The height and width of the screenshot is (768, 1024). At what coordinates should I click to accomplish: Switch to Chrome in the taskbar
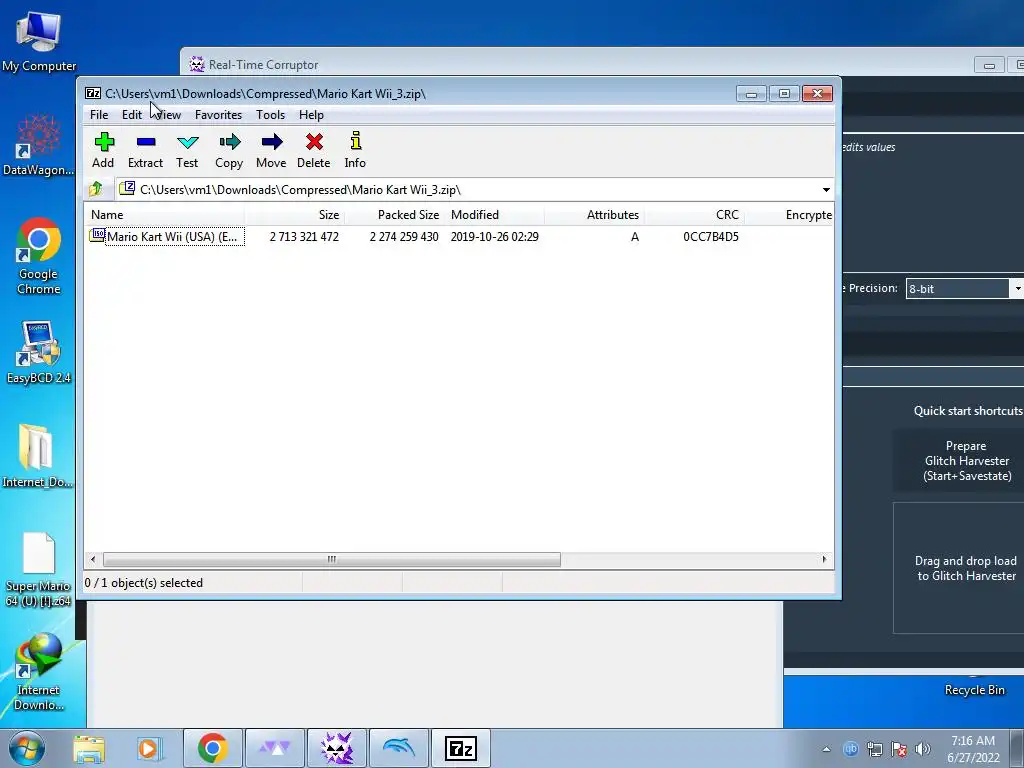[212, 748]
